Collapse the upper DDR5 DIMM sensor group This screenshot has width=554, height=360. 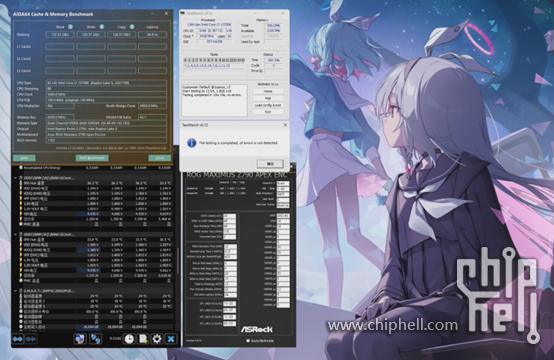click(x=16, y=178)
